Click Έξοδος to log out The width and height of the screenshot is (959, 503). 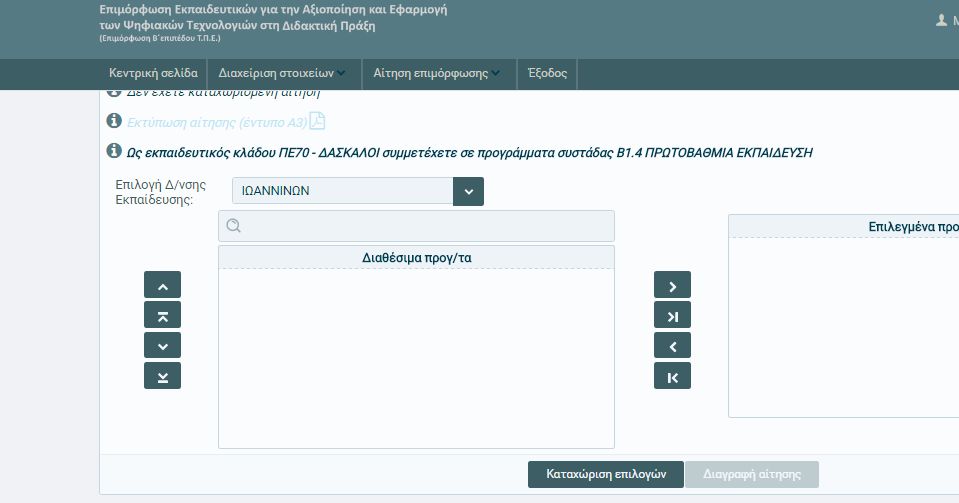(547, 73)
